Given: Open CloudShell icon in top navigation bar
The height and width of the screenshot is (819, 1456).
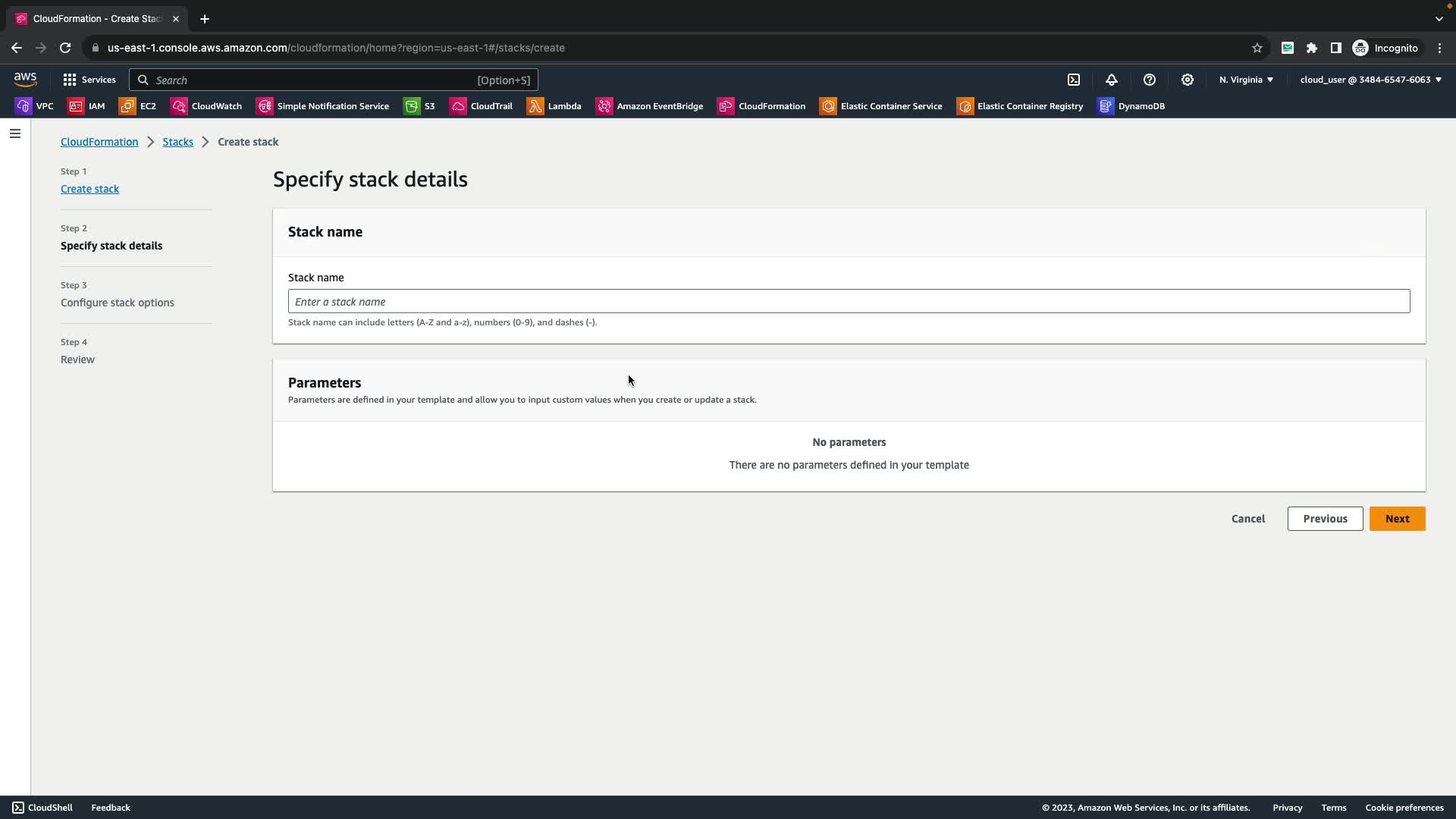Looking at the screenshot, I should tap(1074, 80).
